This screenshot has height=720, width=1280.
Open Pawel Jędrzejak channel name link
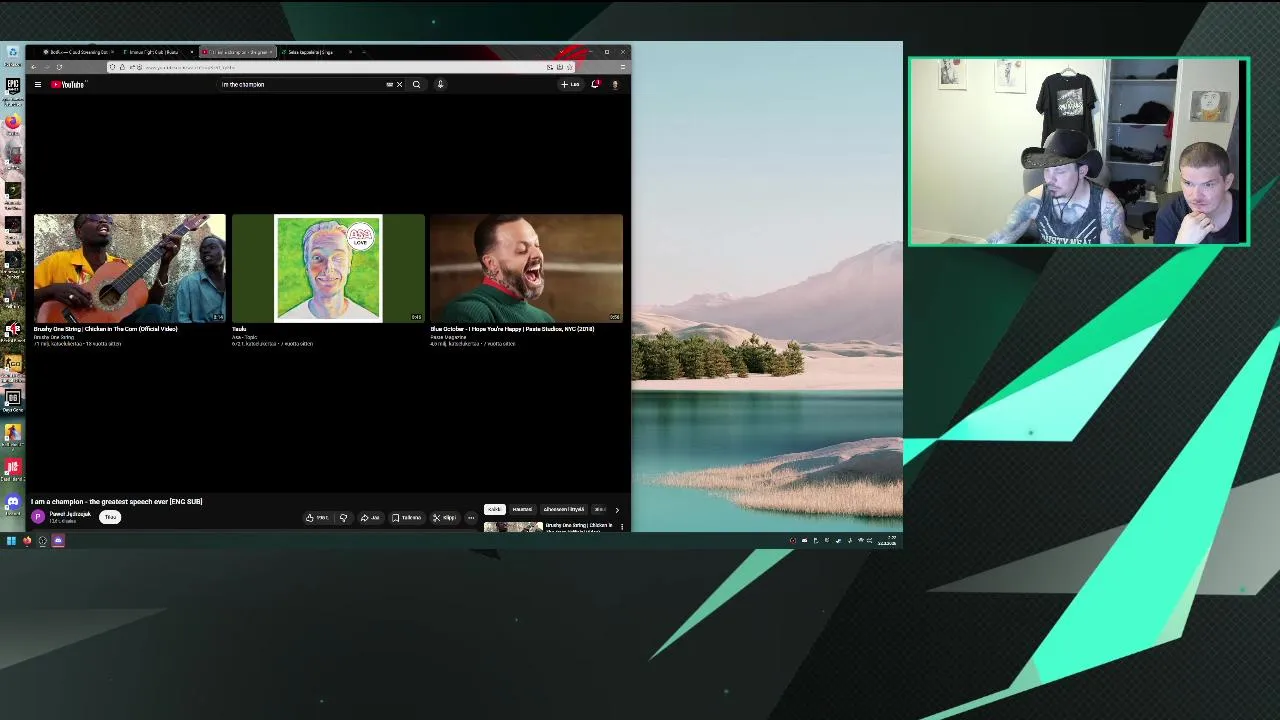70,514
